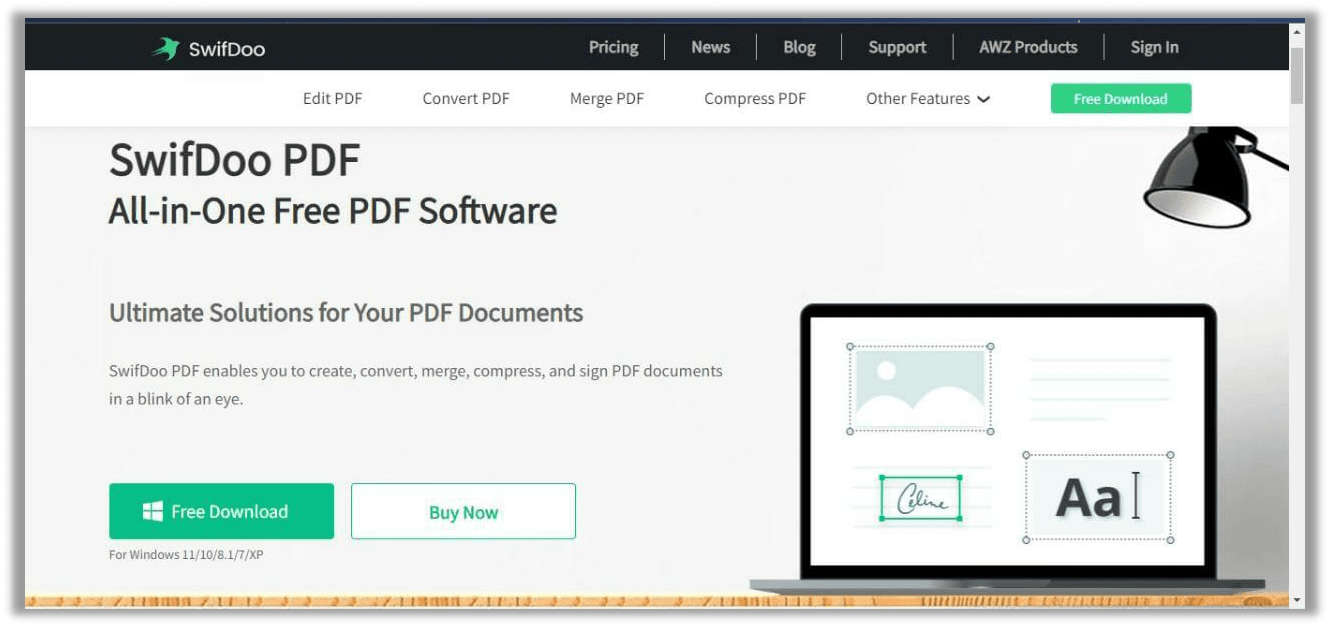Viewport: 1329px width, 628px height.
Task: Click the scrollbar up arrow
Action: (x=1297, y=32)
